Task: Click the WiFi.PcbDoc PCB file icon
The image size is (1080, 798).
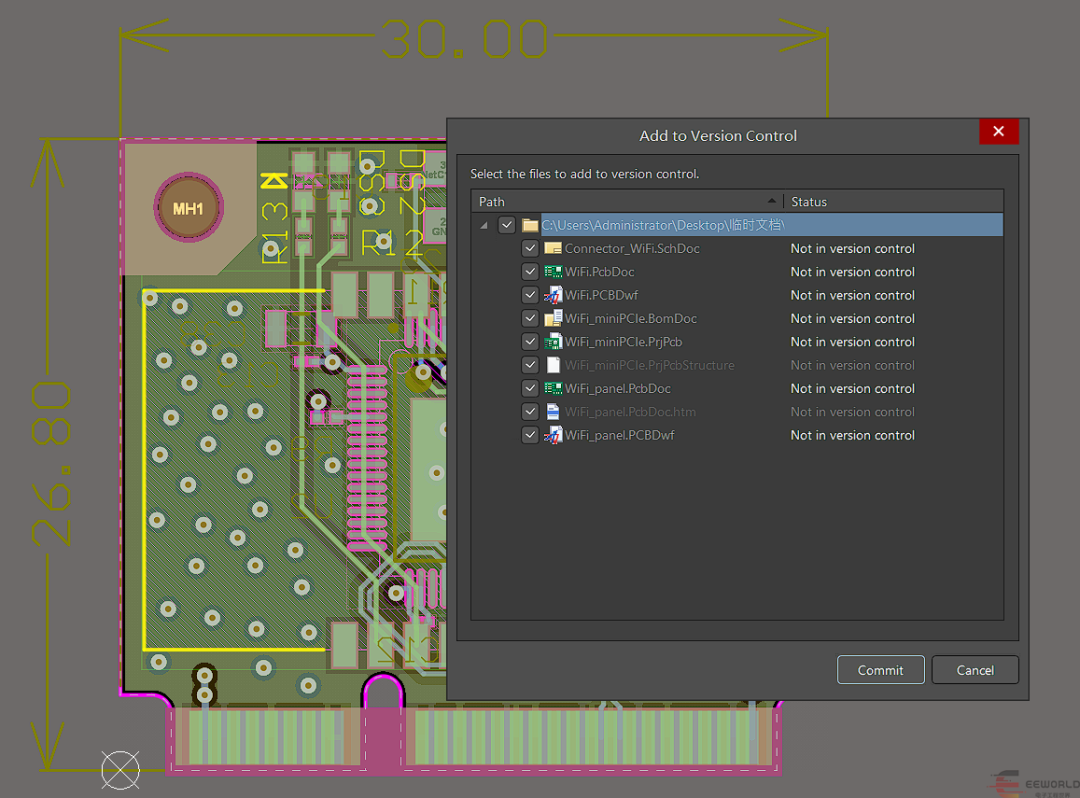Action: coord(553,272)
